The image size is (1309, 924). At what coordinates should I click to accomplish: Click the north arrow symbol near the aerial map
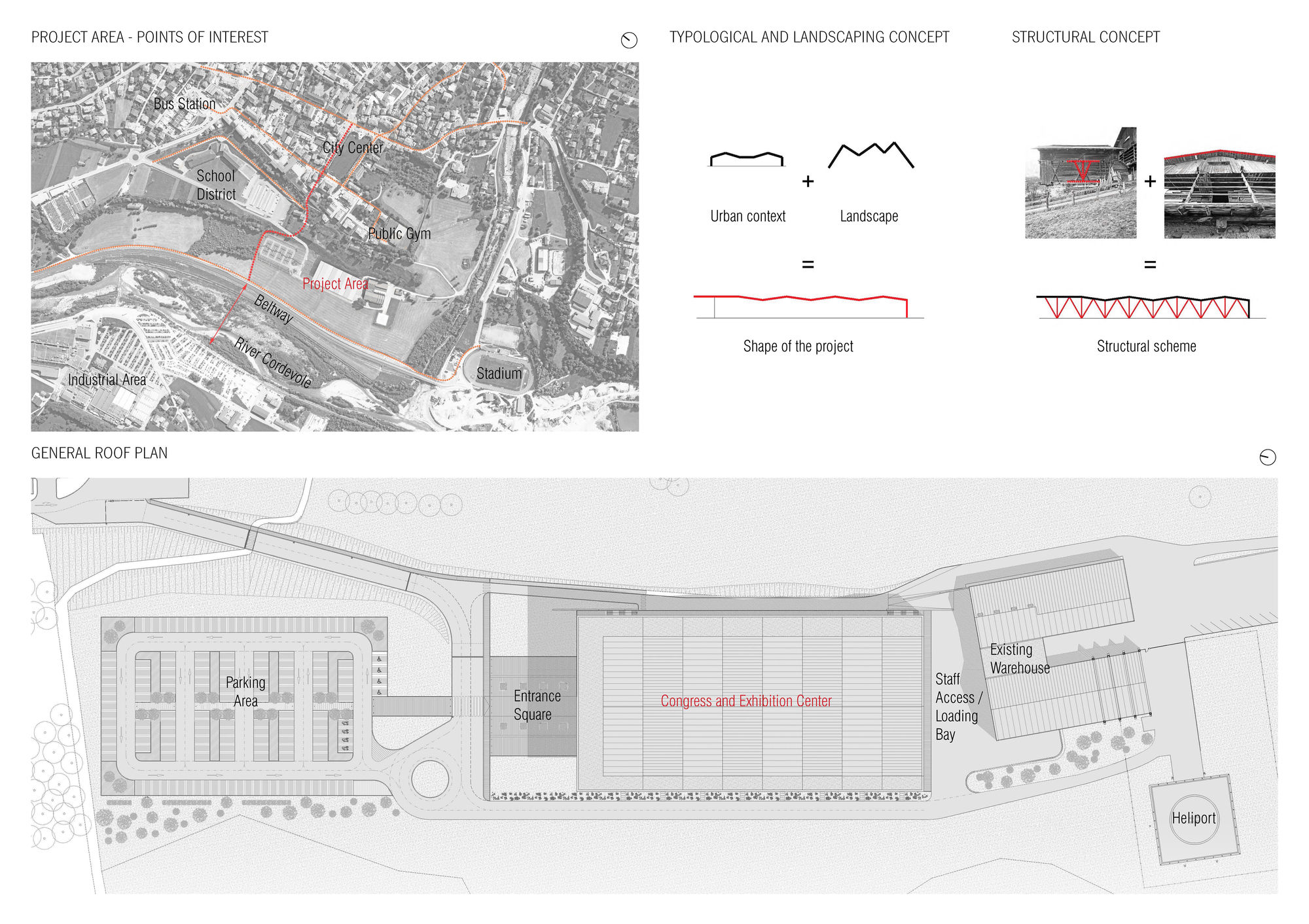click(630, 39)
